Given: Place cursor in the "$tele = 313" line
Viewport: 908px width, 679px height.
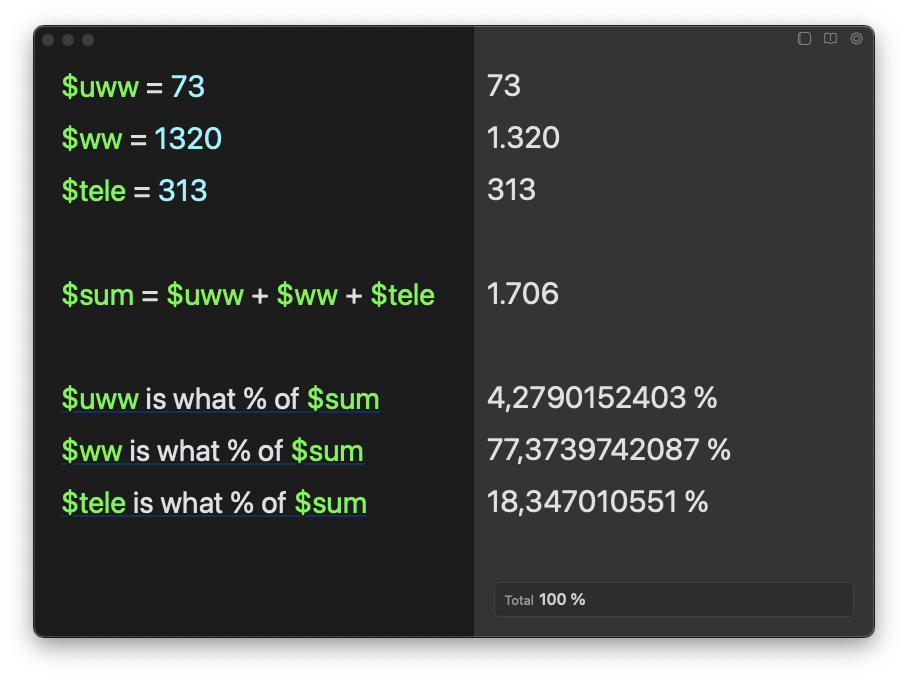Looking at the screenshot, I should (x=134, y=191).
